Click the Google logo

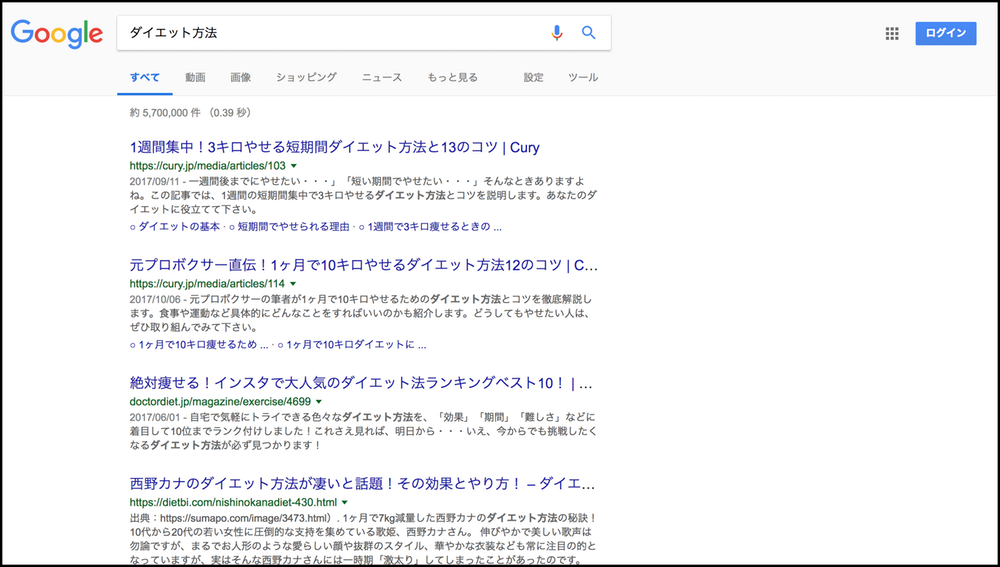(x=57, y=33)
